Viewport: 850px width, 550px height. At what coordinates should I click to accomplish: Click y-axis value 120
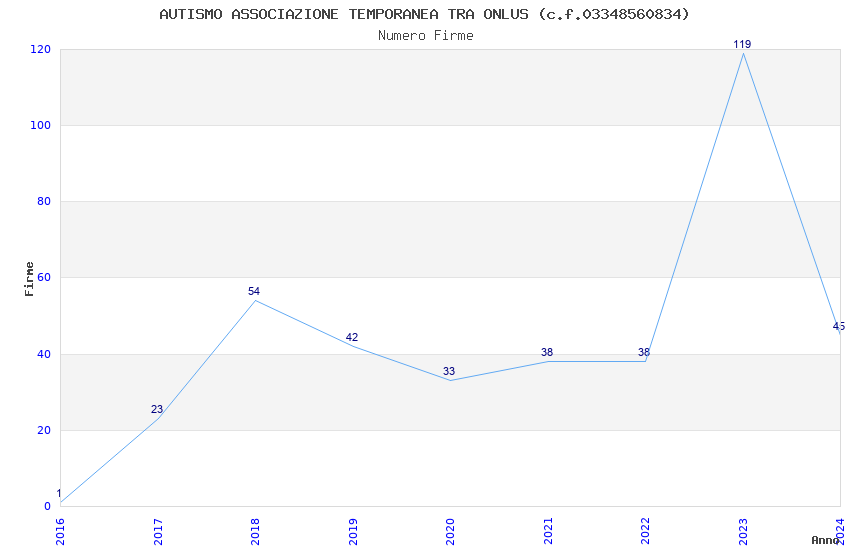(41, 49)
